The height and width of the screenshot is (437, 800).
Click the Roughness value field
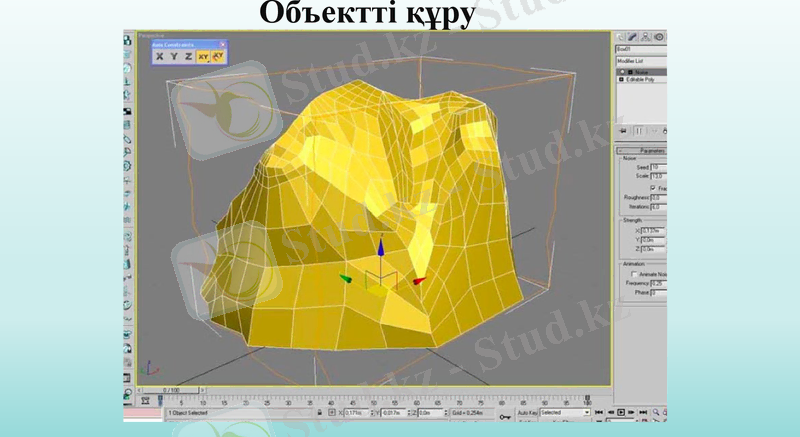659,197
